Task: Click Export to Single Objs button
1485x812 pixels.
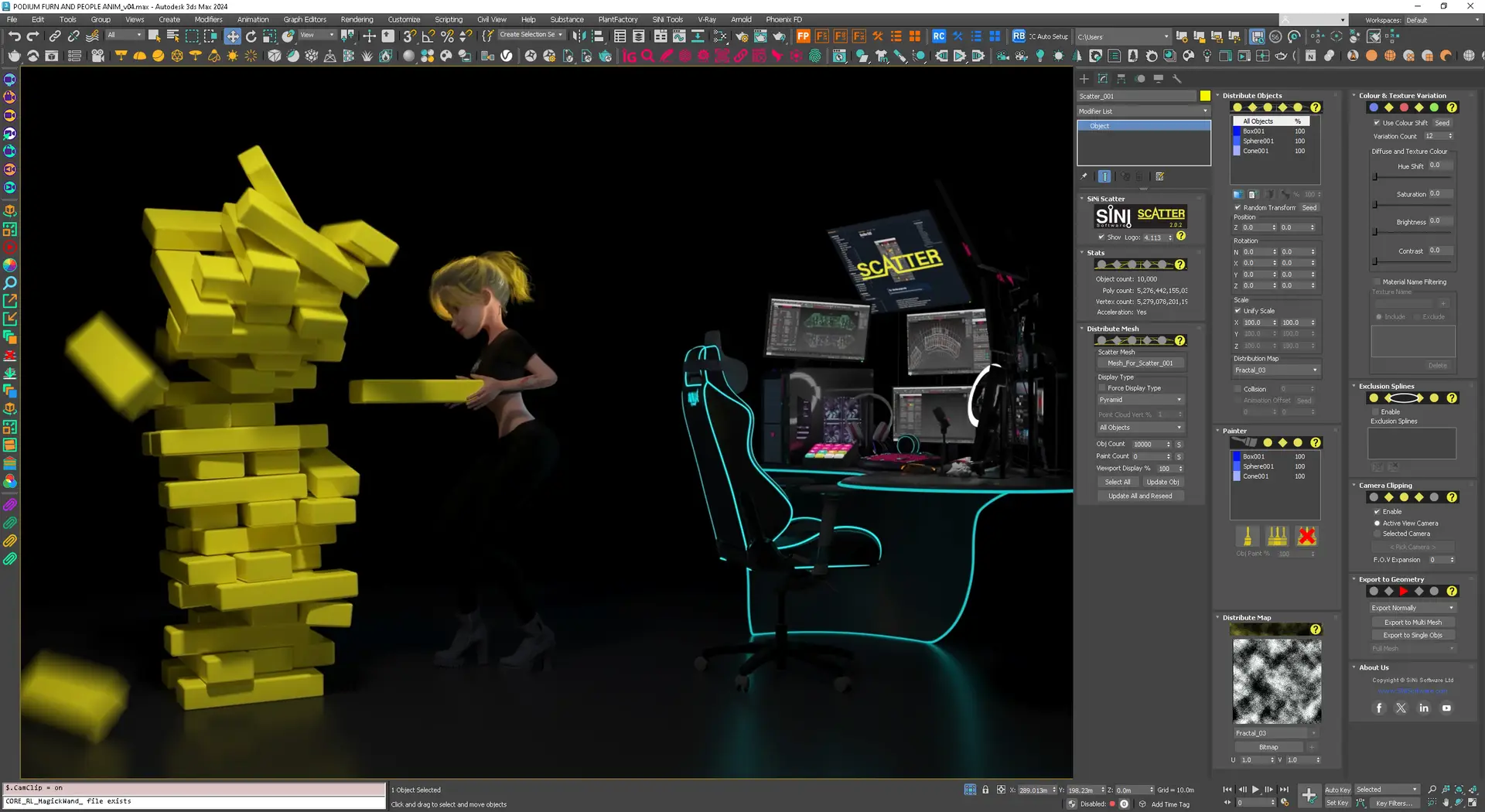Action: coord(1412,636)
